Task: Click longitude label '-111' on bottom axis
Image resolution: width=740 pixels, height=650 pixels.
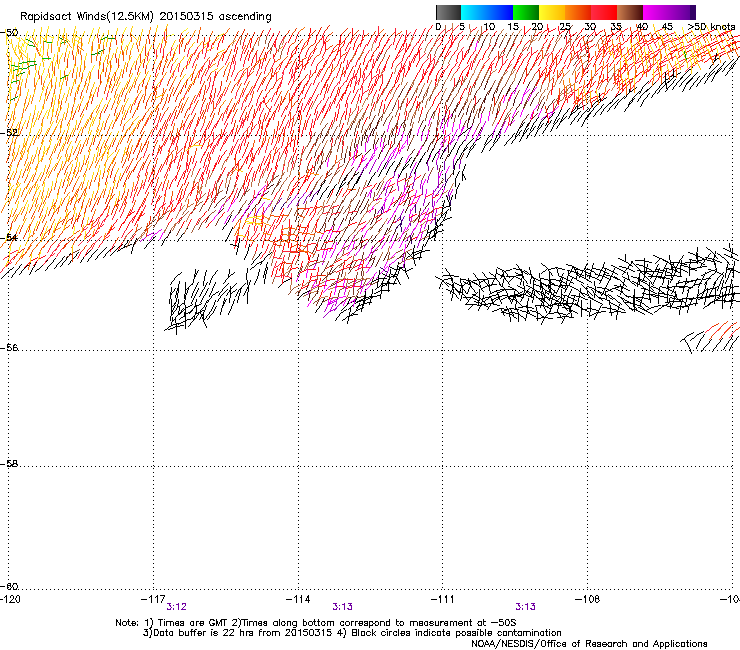Action: [x=442, y=599]
